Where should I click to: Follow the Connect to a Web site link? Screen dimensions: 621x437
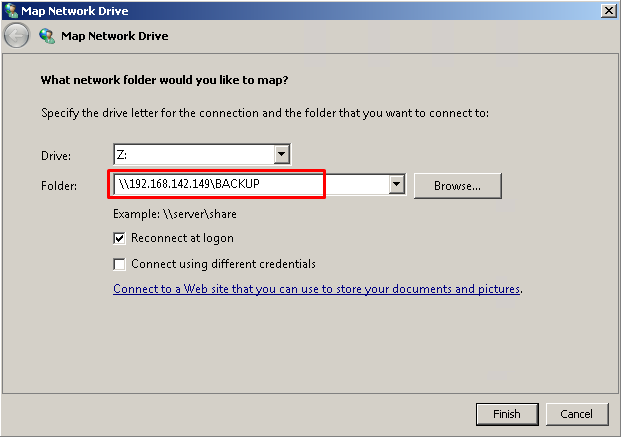(x=316, y=289)
